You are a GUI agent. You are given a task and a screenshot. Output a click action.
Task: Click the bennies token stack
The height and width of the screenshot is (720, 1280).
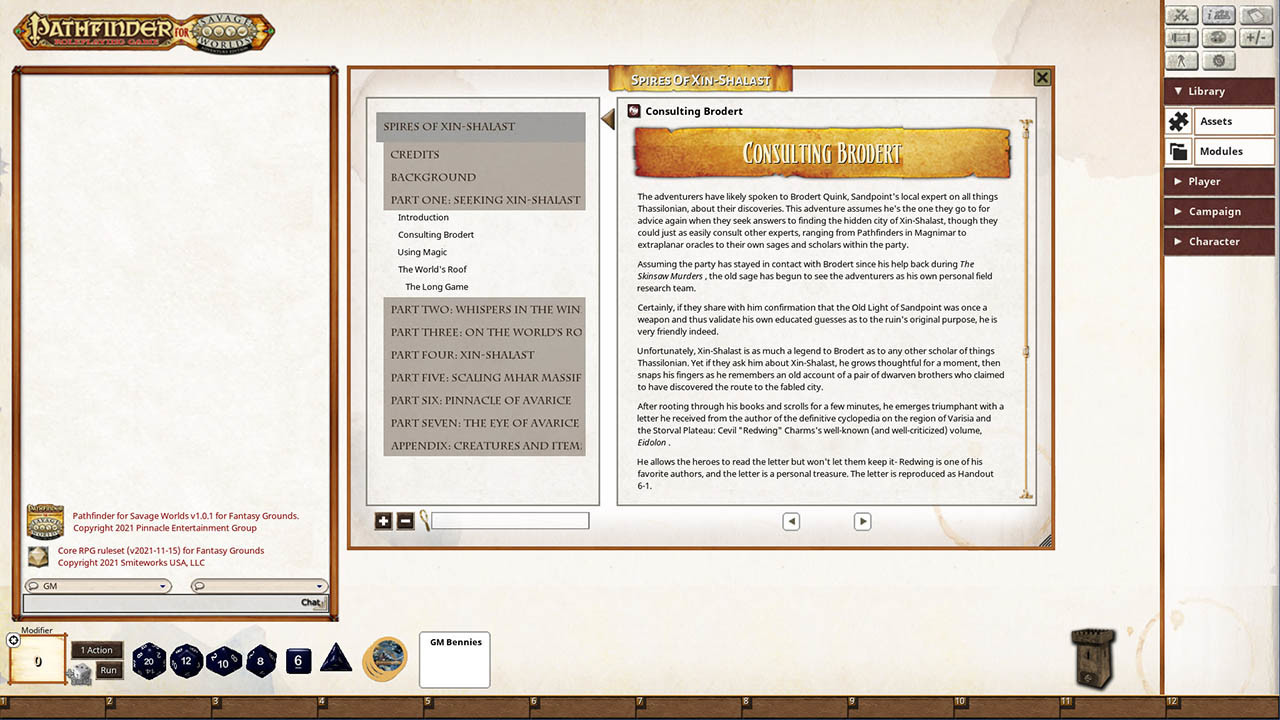(385, 659)
